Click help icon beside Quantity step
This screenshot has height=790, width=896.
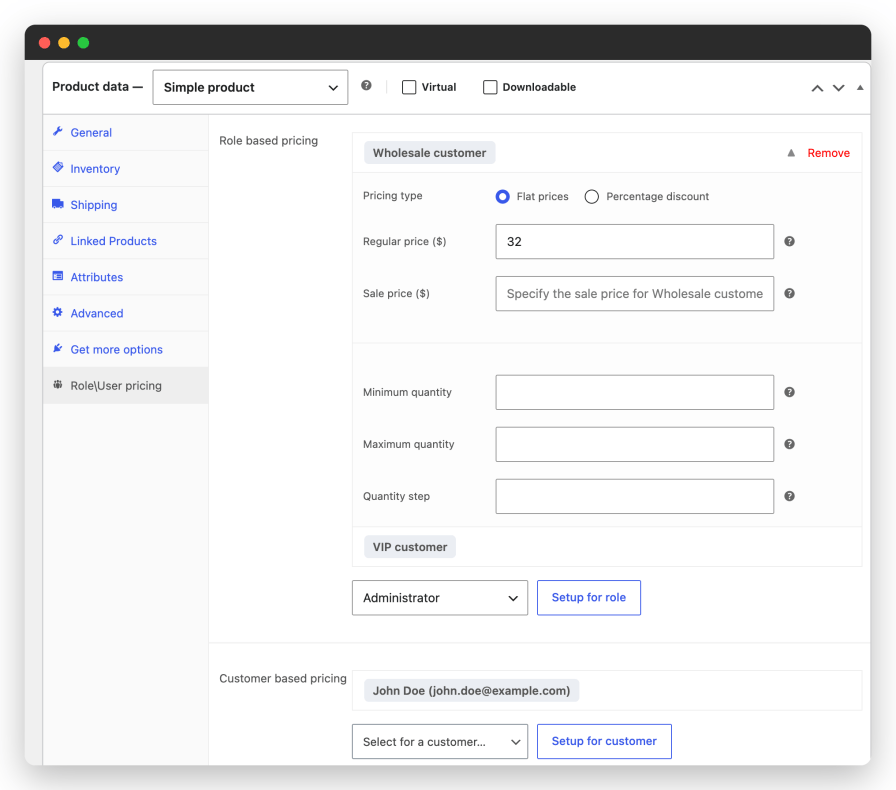coord(789,496)
